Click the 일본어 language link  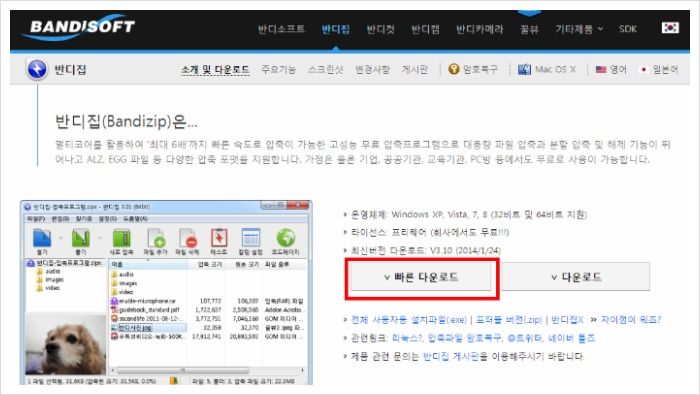click(665, 70)
